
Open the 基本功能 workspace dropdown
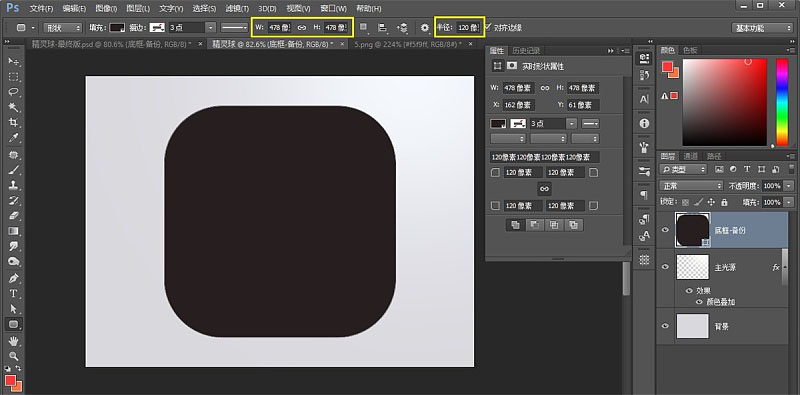(762, 28)
